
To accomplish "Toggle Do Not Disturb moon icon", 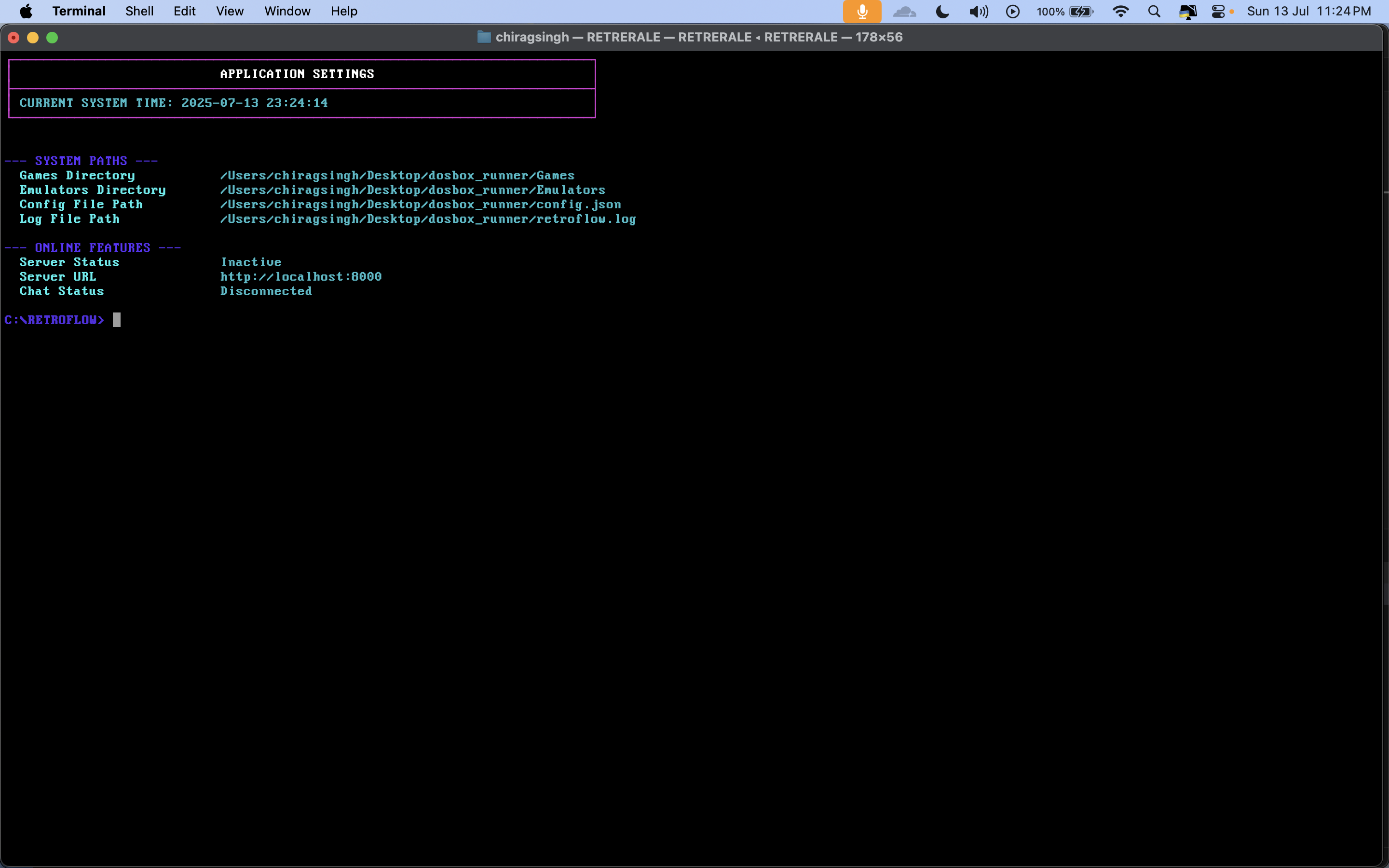I will (942, 12).
